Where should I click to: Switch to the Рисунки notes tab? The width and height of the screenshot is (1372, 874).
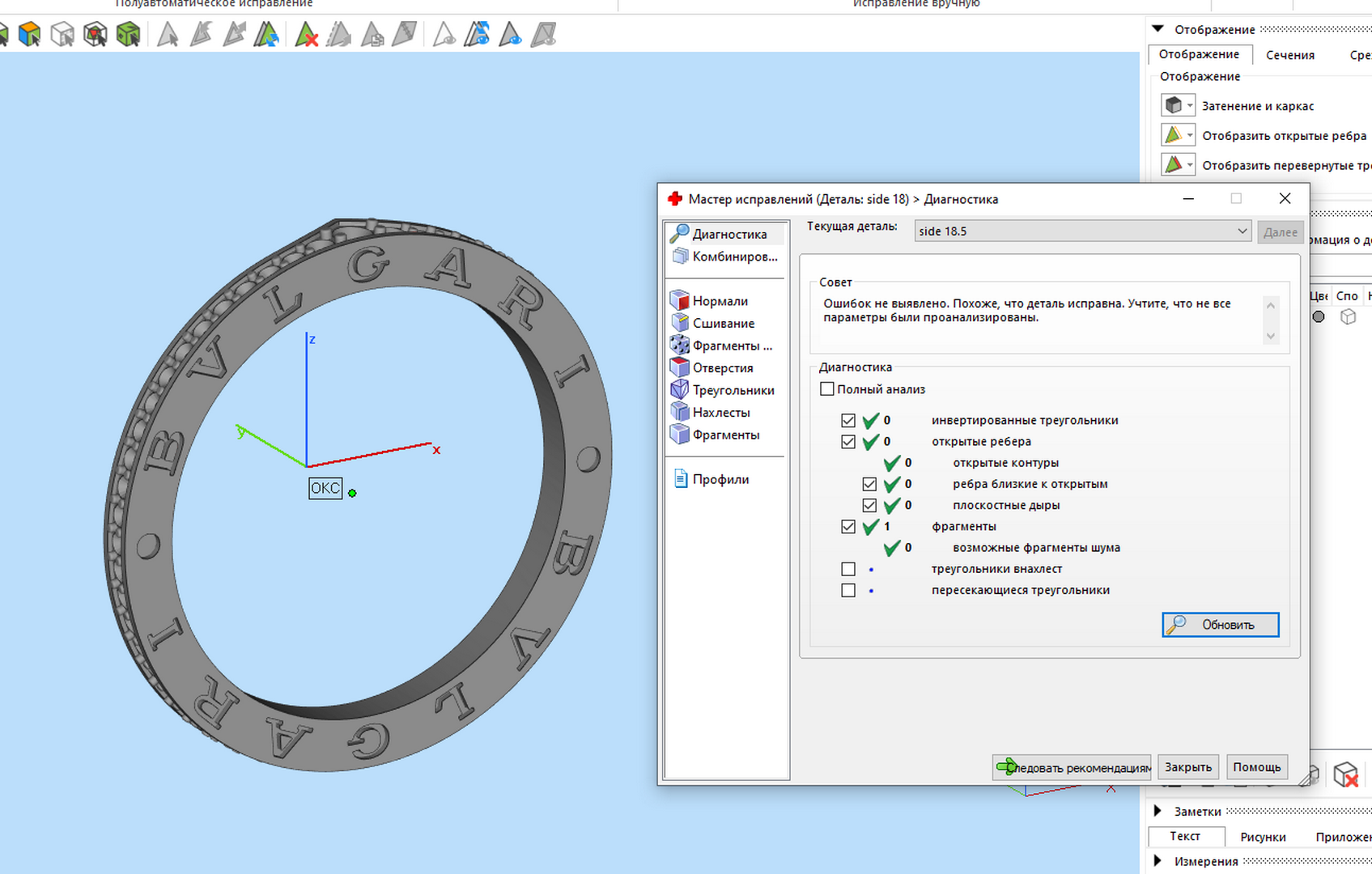(x=1263, y=837)
